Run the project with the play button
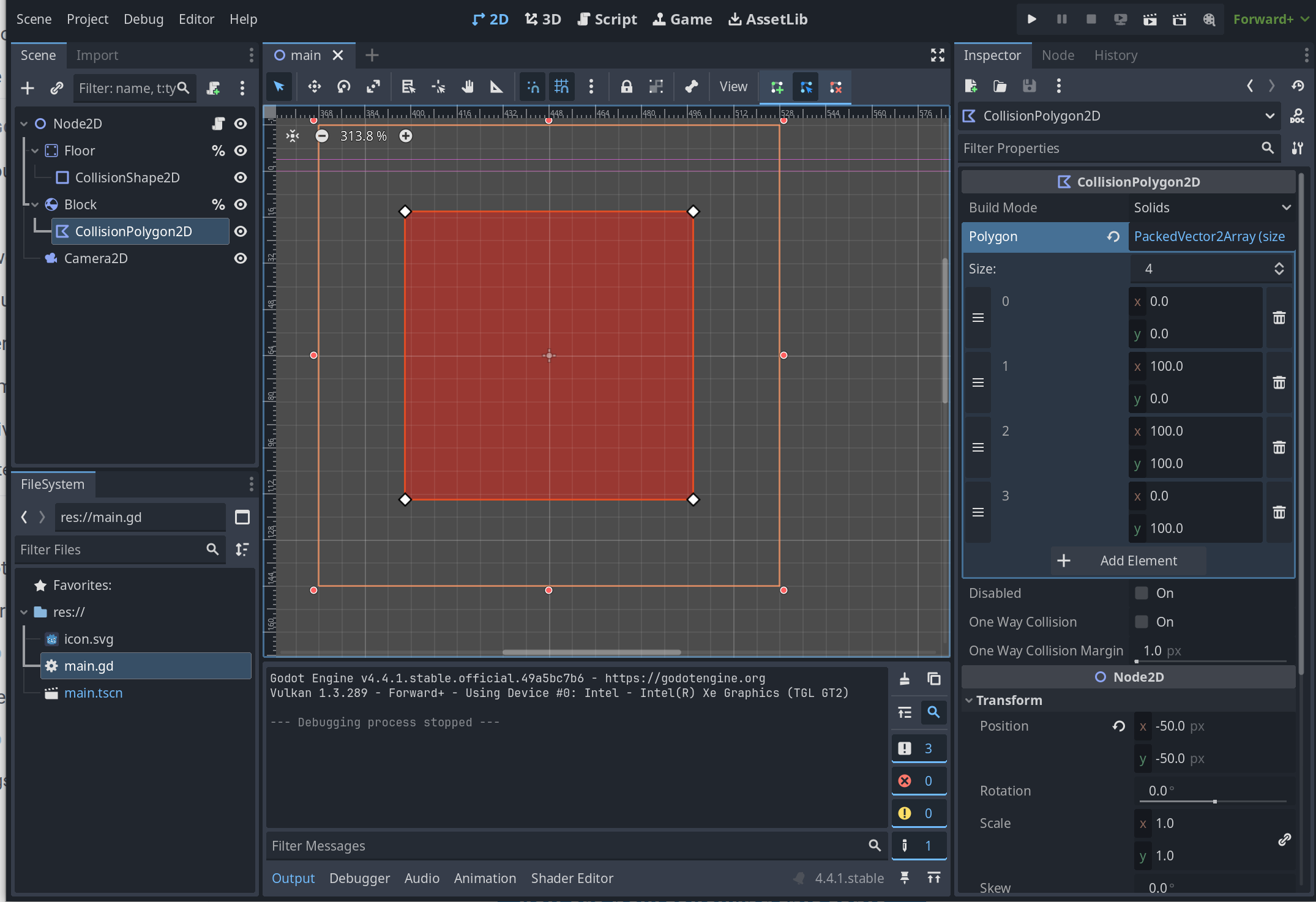Image resolution: width=1316 pixels, height=902 pixels. coord(1031,19)
